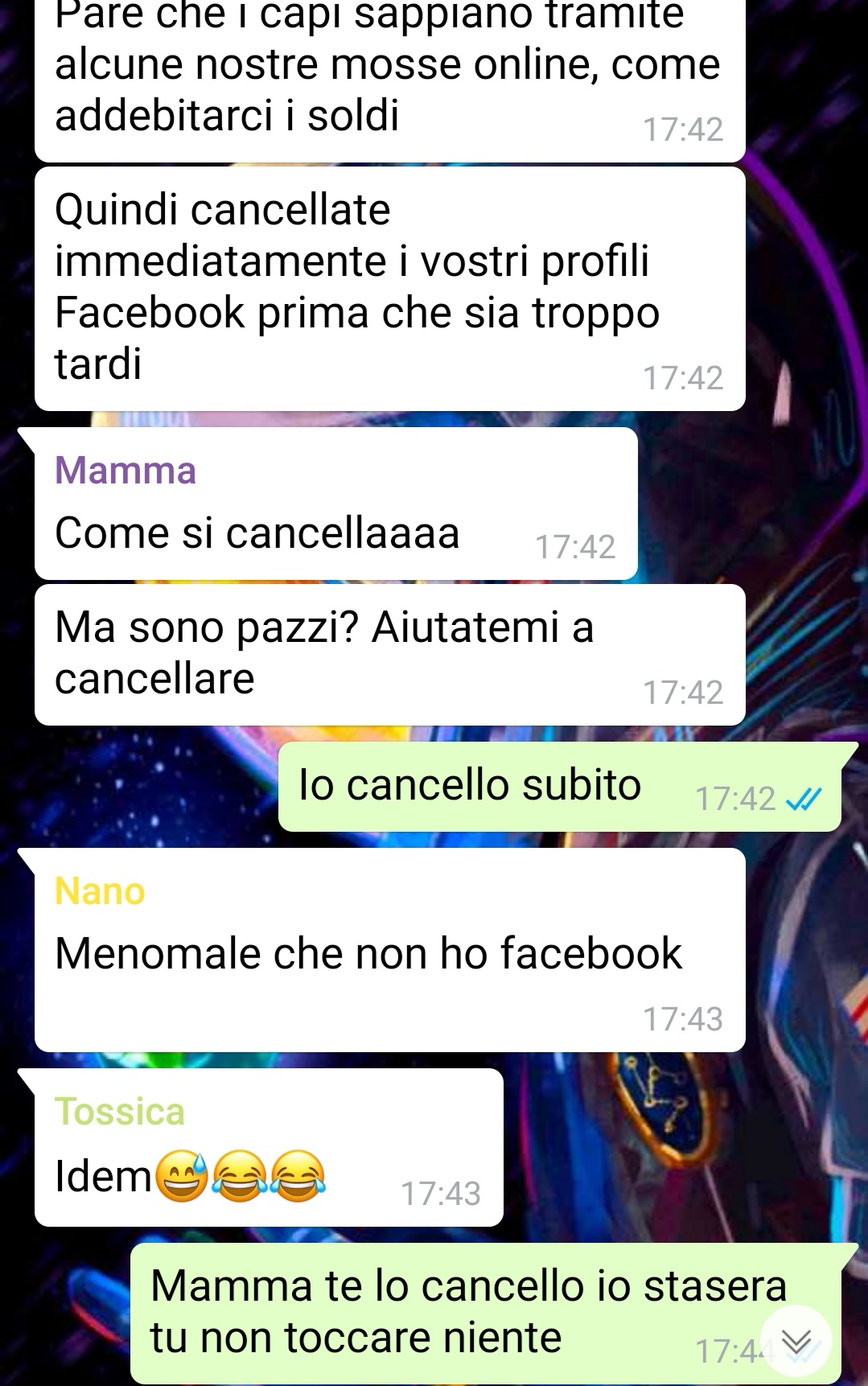Select the 'Ma sono pazzi? Aiutatemi a cancellare' message
The image size is (868, 1386).
pos(390,655)
